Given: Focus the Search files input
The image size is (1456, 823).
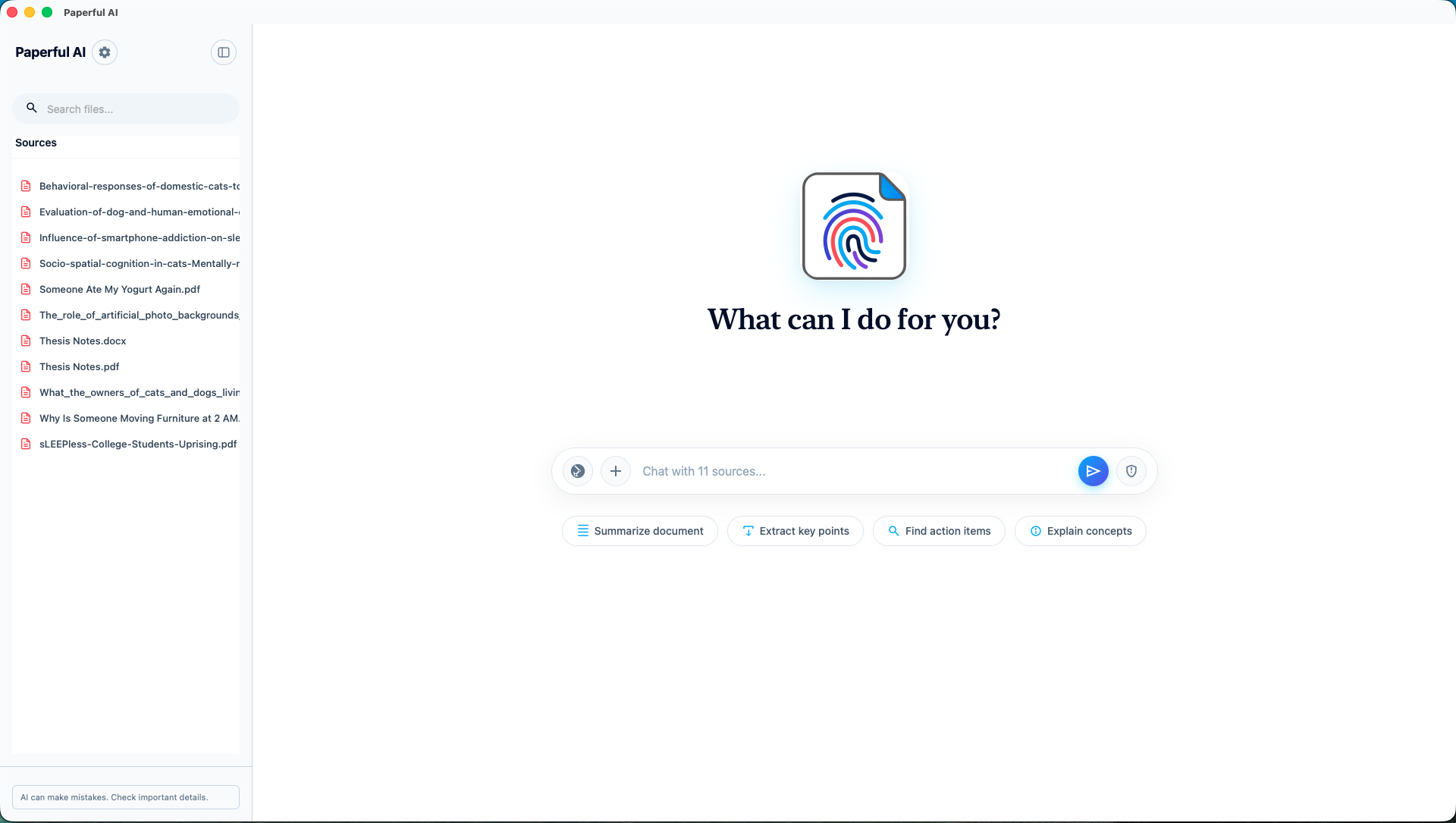Looking at the screenshot, I should click(x=126, y=108).
